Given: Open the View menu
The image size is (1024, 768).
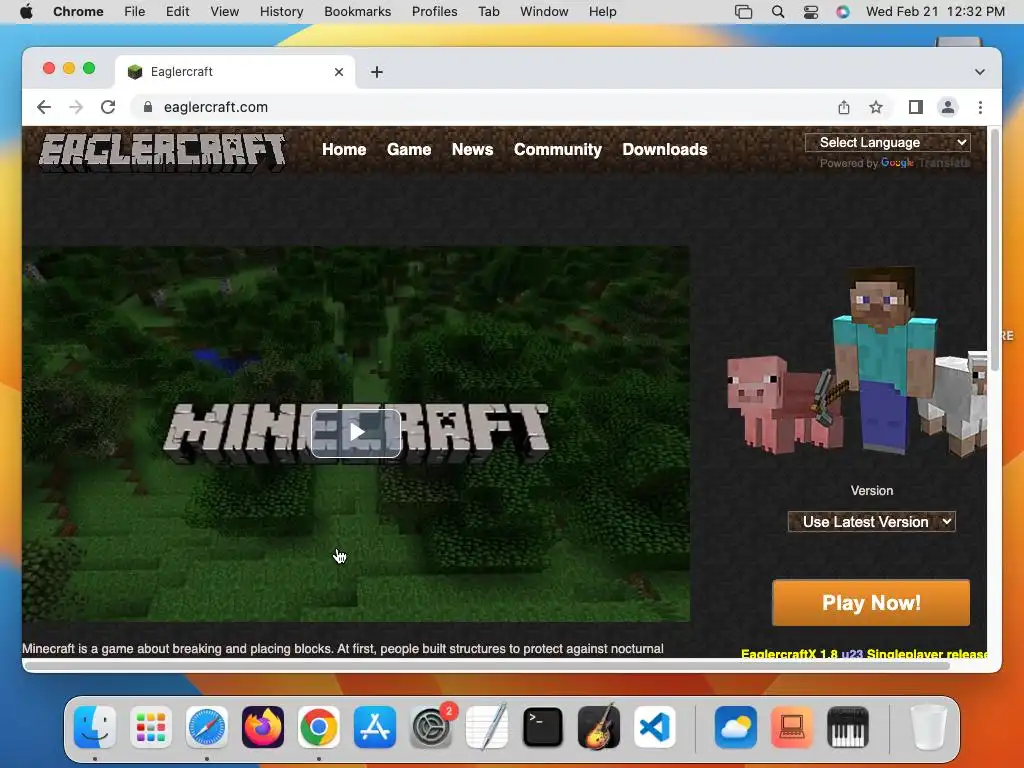Looking at the screenshot, I should pos(225,12).
